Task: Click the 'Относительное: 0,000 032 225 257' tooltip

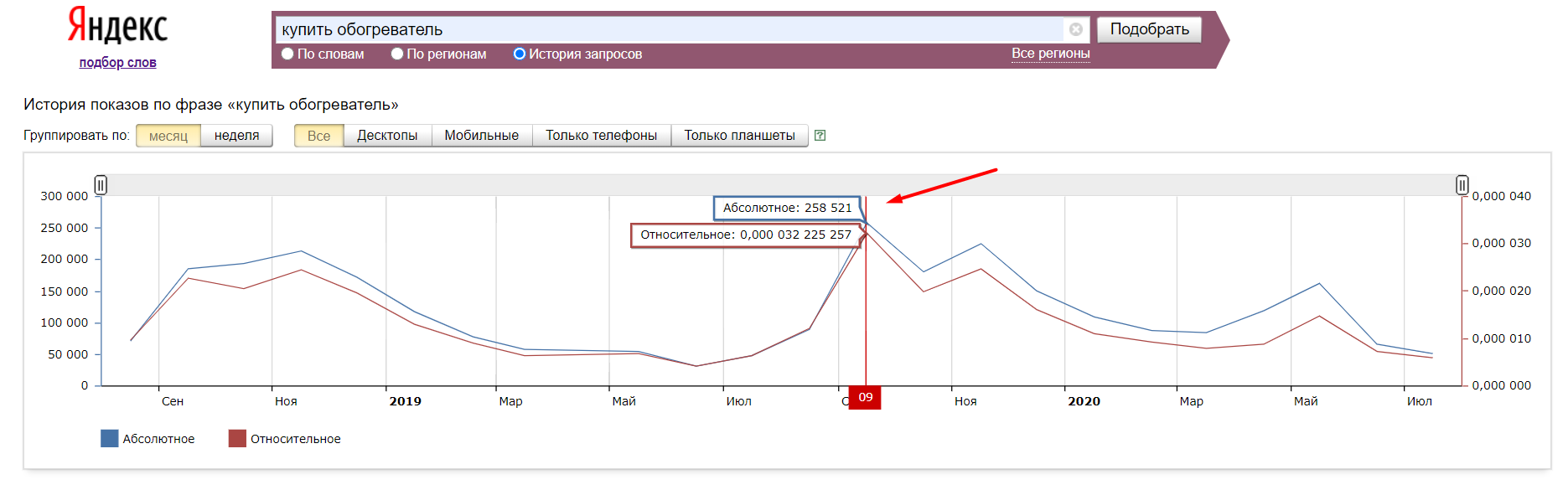Action: tap(746, 235)
